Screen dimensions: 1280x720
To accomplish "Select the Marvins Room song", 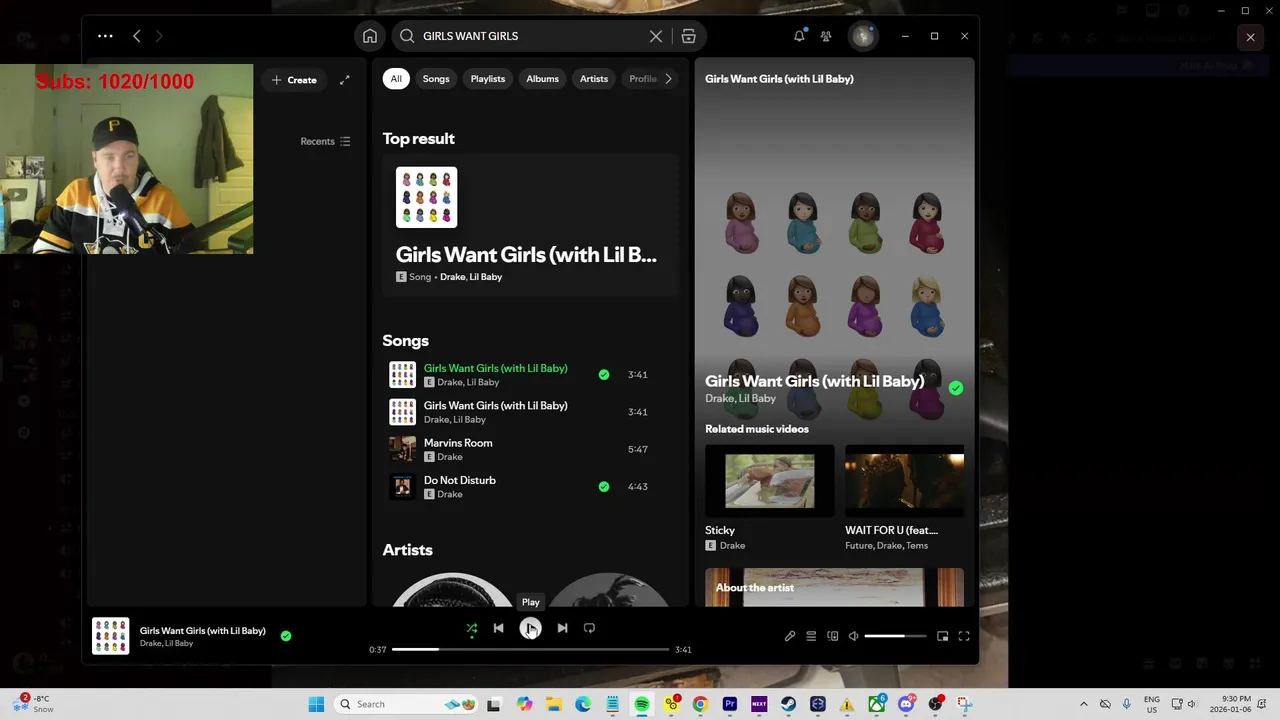I will 529,449.
